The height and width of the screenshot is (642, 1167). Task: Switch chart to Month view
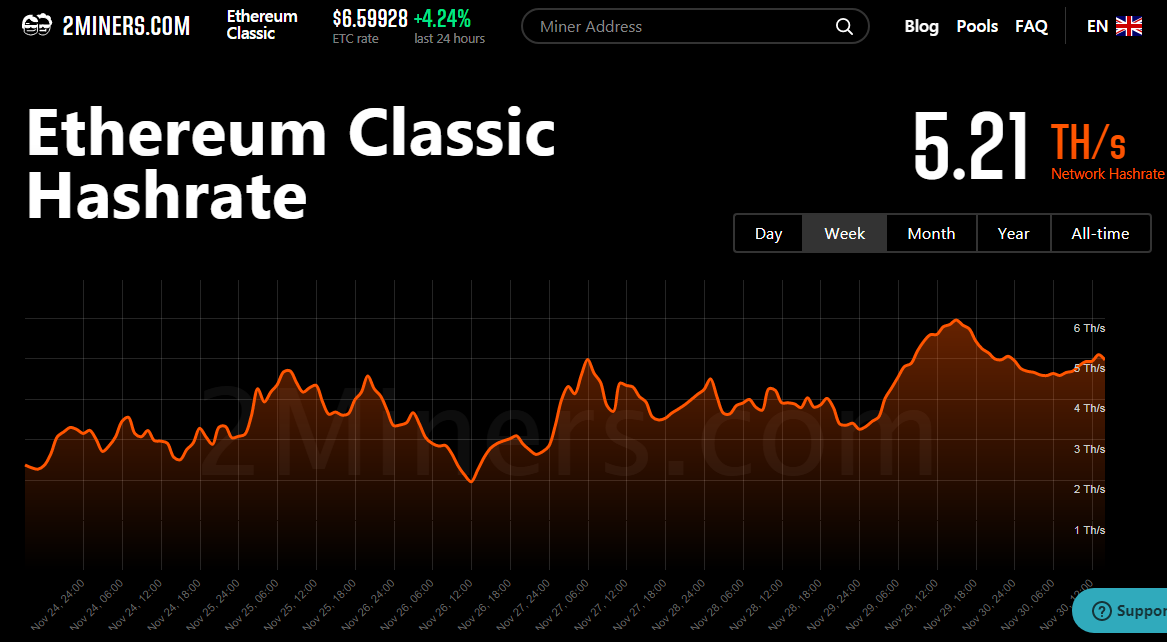[x=931, y=234]
